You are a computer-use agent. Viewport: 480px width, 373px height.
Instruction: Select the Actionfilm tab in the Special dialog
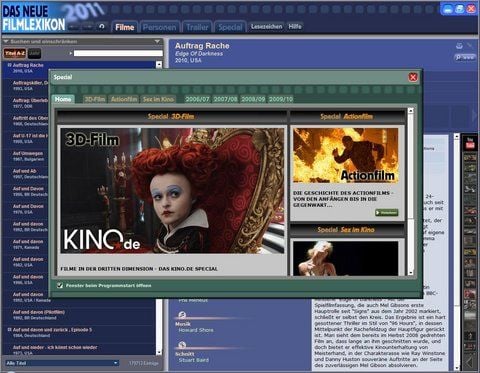(x=124, y=99)
